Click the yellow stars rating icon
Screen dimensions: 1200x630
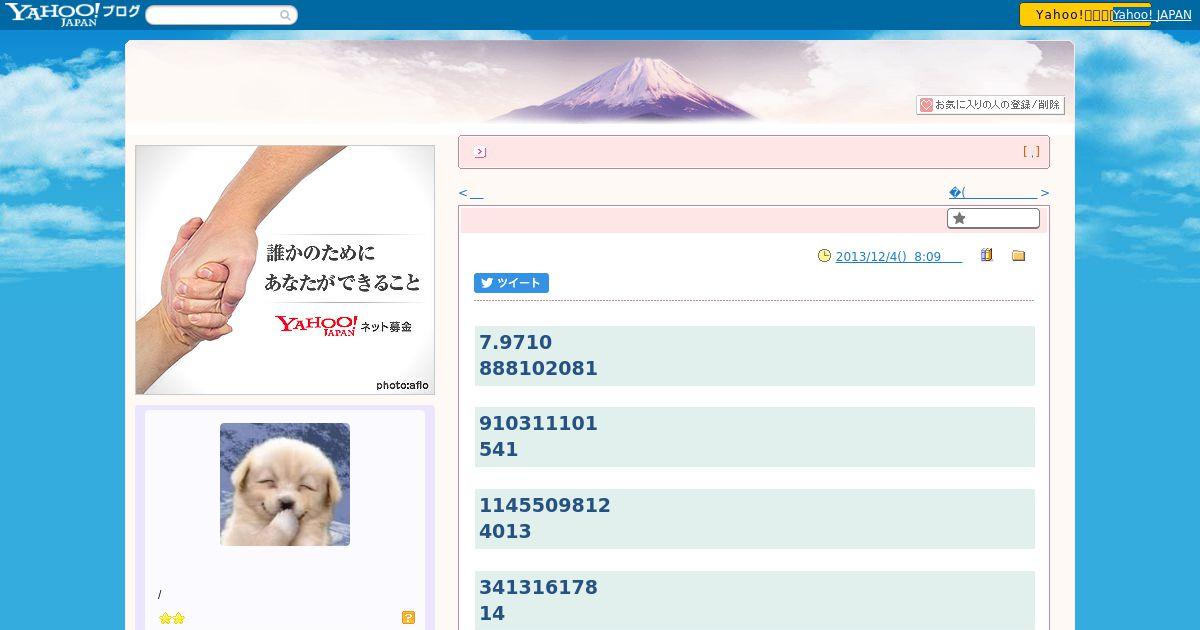click(x=172, y=618)
